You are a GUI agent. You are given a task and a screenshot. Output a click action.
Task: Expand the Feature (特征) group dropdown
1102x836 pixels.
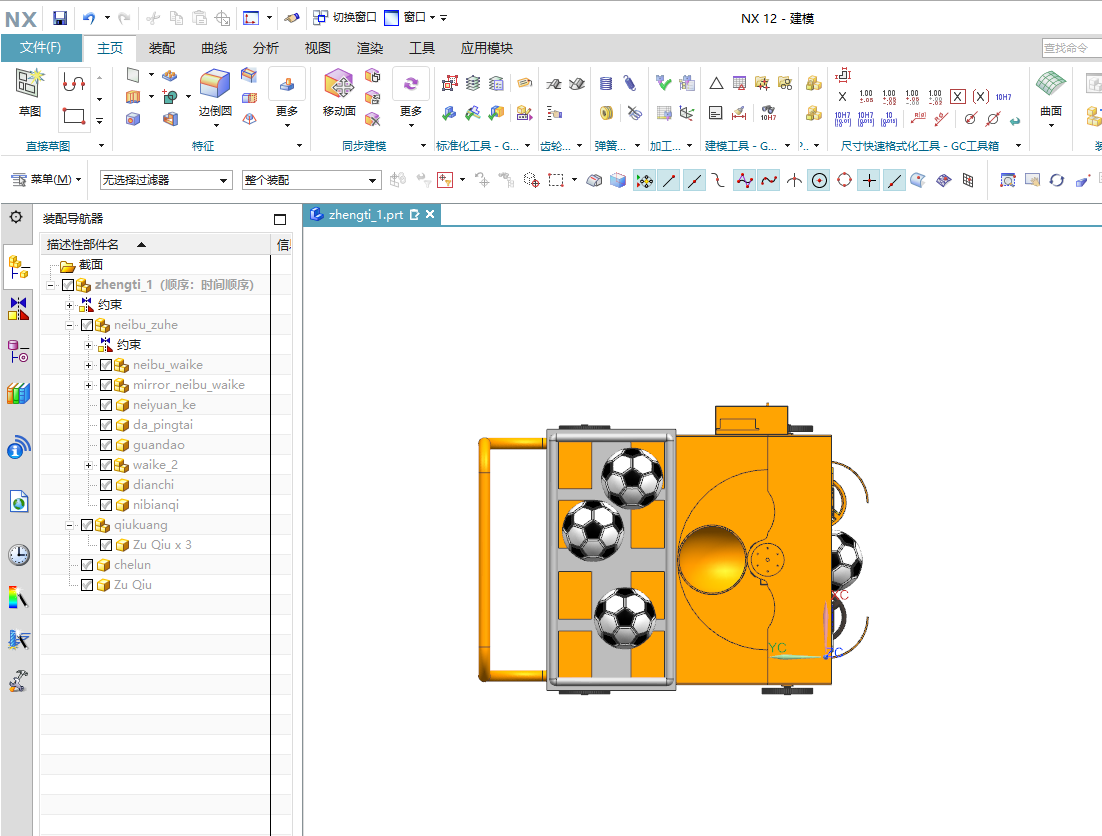(x=299, y=145)
